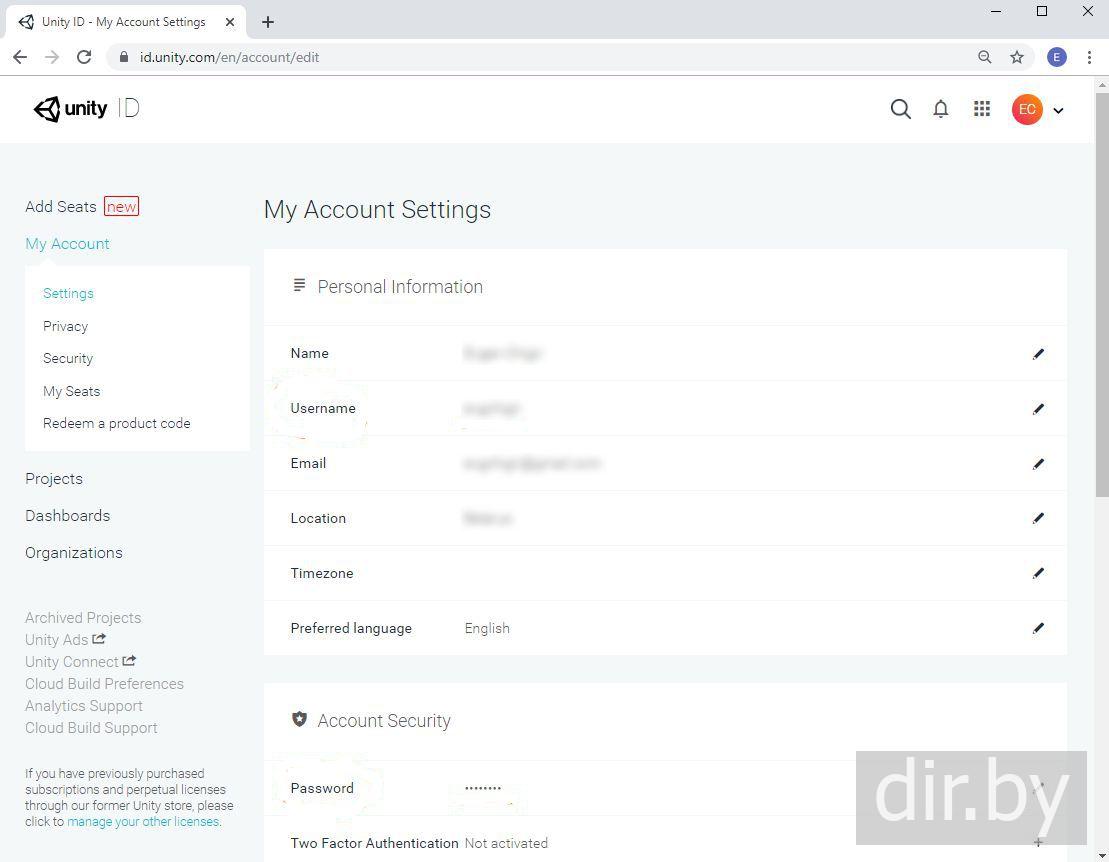The width and height of the screenshot is (1109, 862).
Task: Open a new browser tab
Action: point(267,22)
